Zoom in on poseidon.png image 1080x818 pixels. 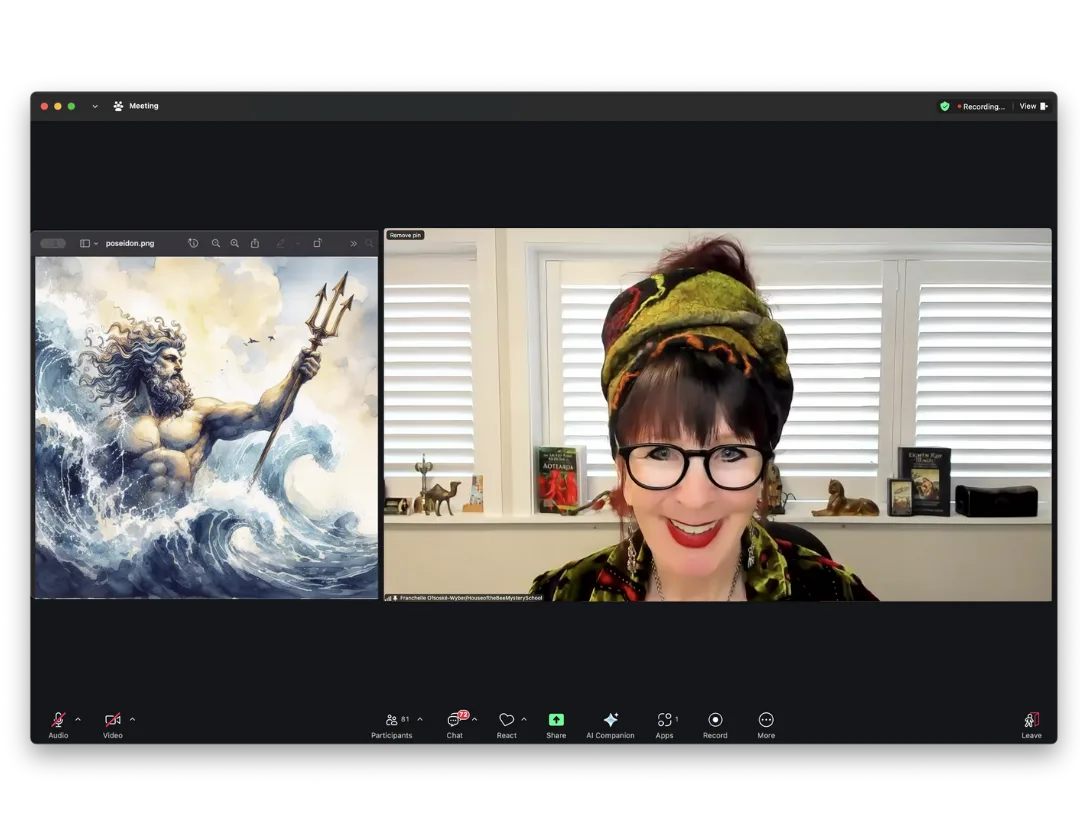235,243
